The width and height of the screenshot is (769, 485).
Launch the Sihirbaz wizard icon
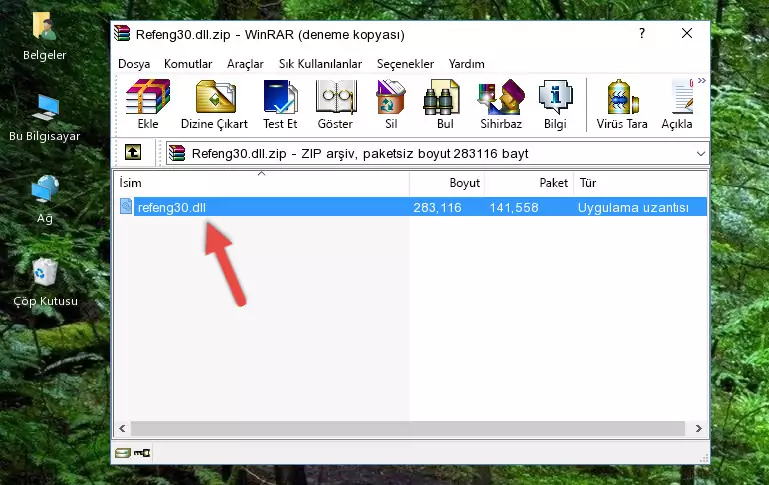pos(501,97)
